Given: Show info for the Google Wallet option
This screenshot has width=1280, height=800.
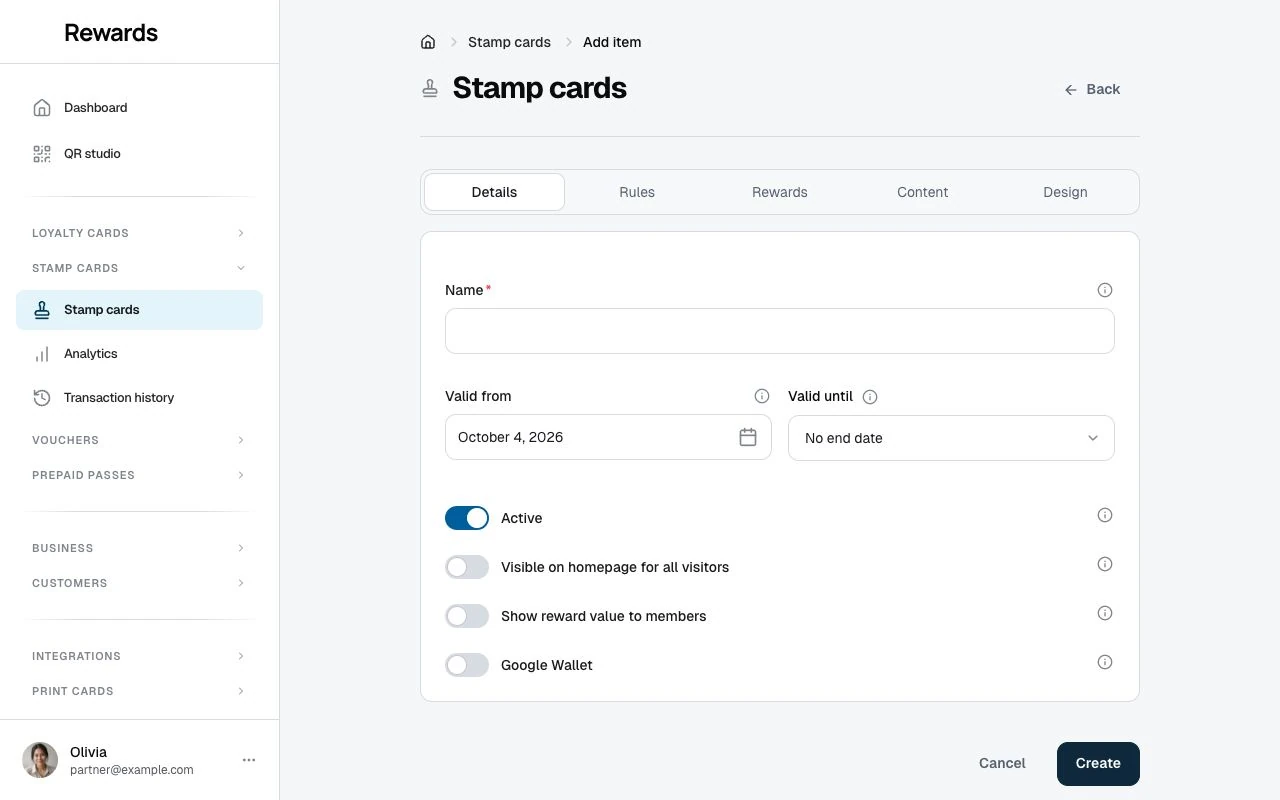Looking at the screenshot, I should pyautogui.click(x=1105, y=662).
